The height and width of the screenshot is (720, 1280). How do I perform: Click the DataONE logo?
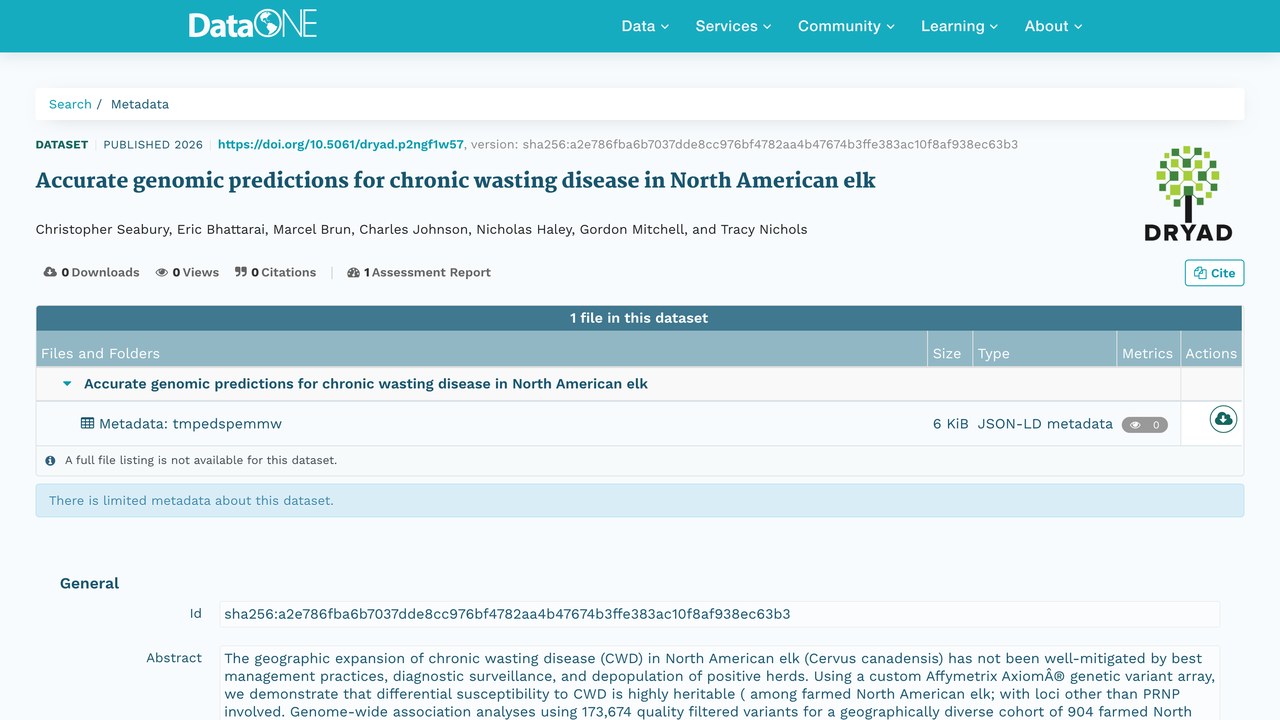click(253, 25)
